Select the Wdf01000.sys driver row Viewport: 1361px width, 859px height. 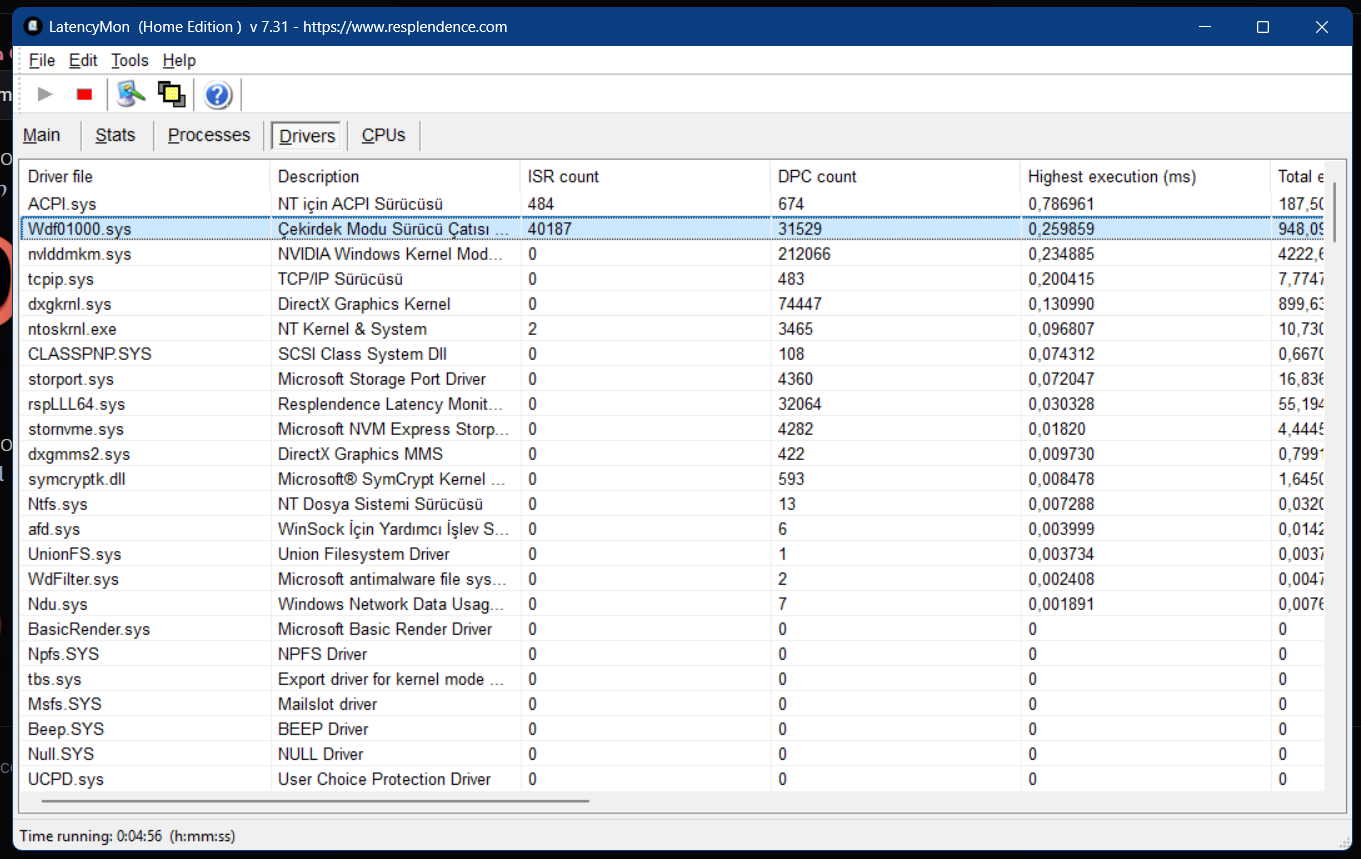coord(672,229)
